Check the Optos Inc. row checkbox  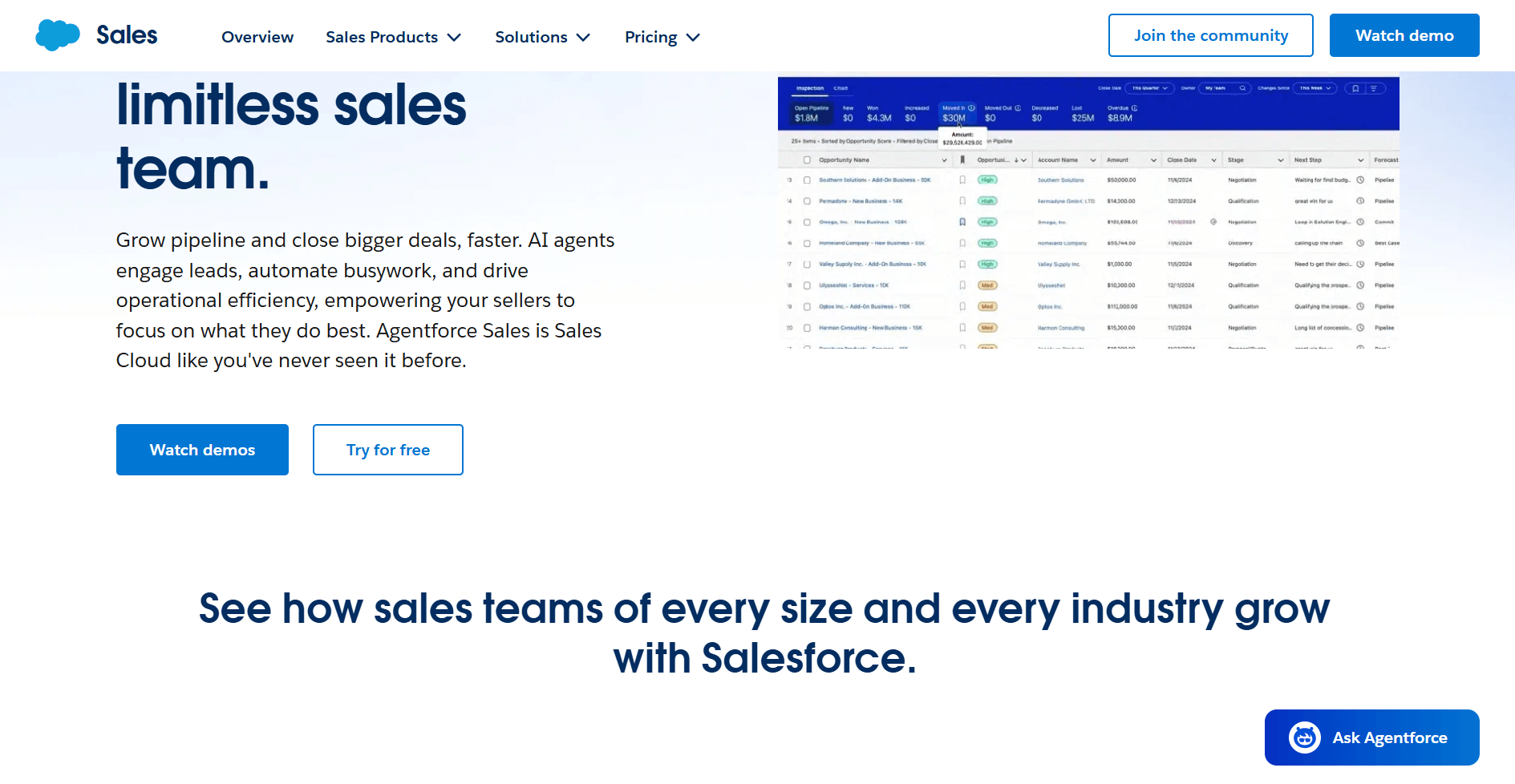coord(807,306)
